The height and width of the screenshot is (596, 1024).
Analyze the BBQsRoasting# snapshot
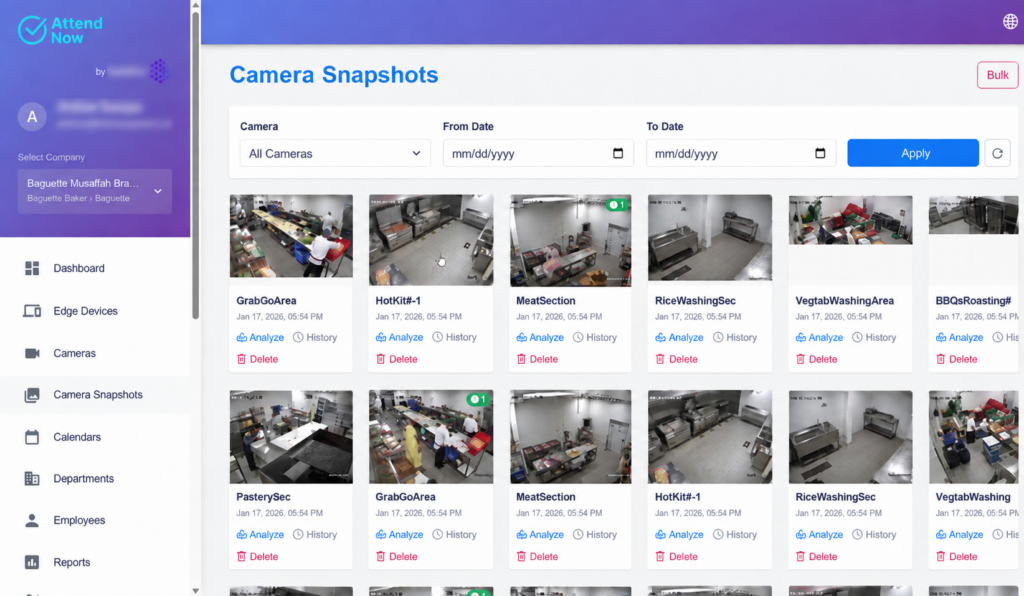click(x=959, y=337)
